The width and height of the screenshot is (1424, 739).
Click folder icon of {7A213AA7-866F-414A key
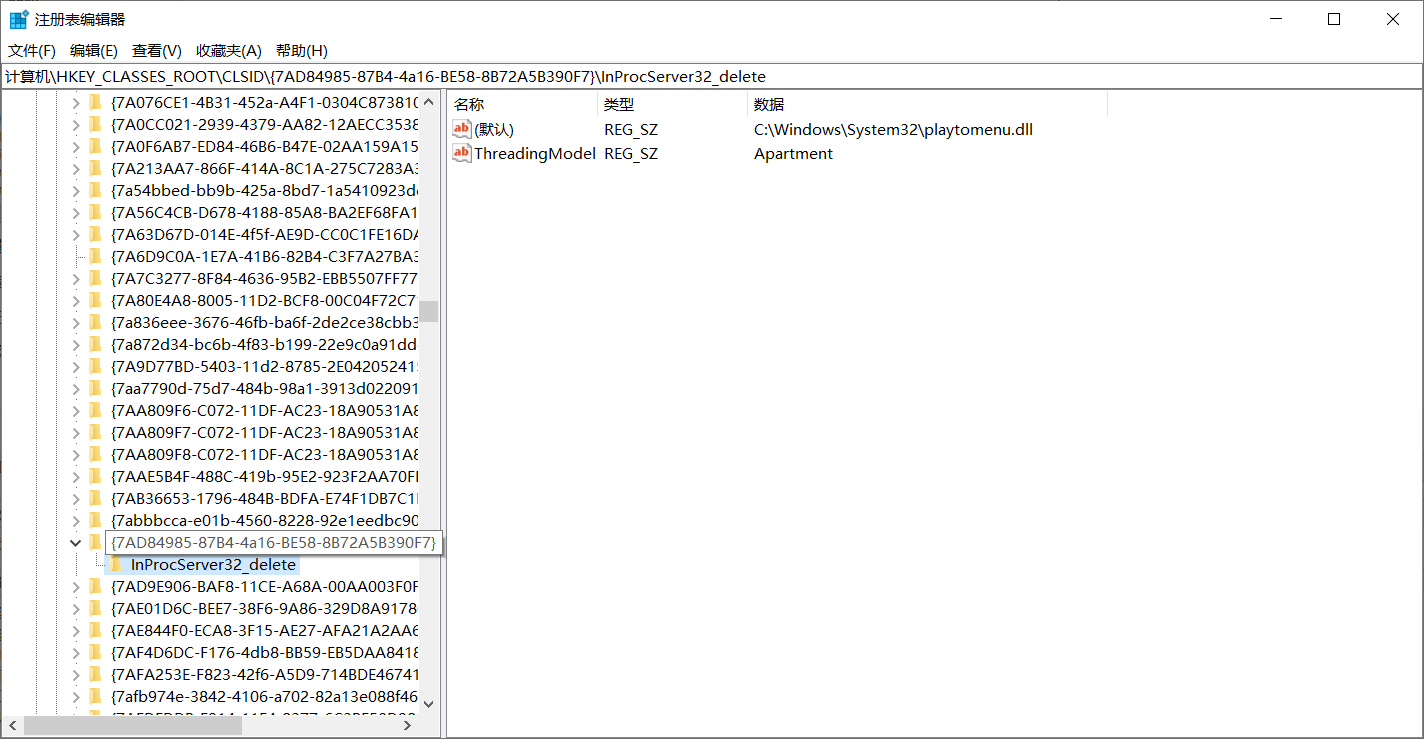(96, 168)
